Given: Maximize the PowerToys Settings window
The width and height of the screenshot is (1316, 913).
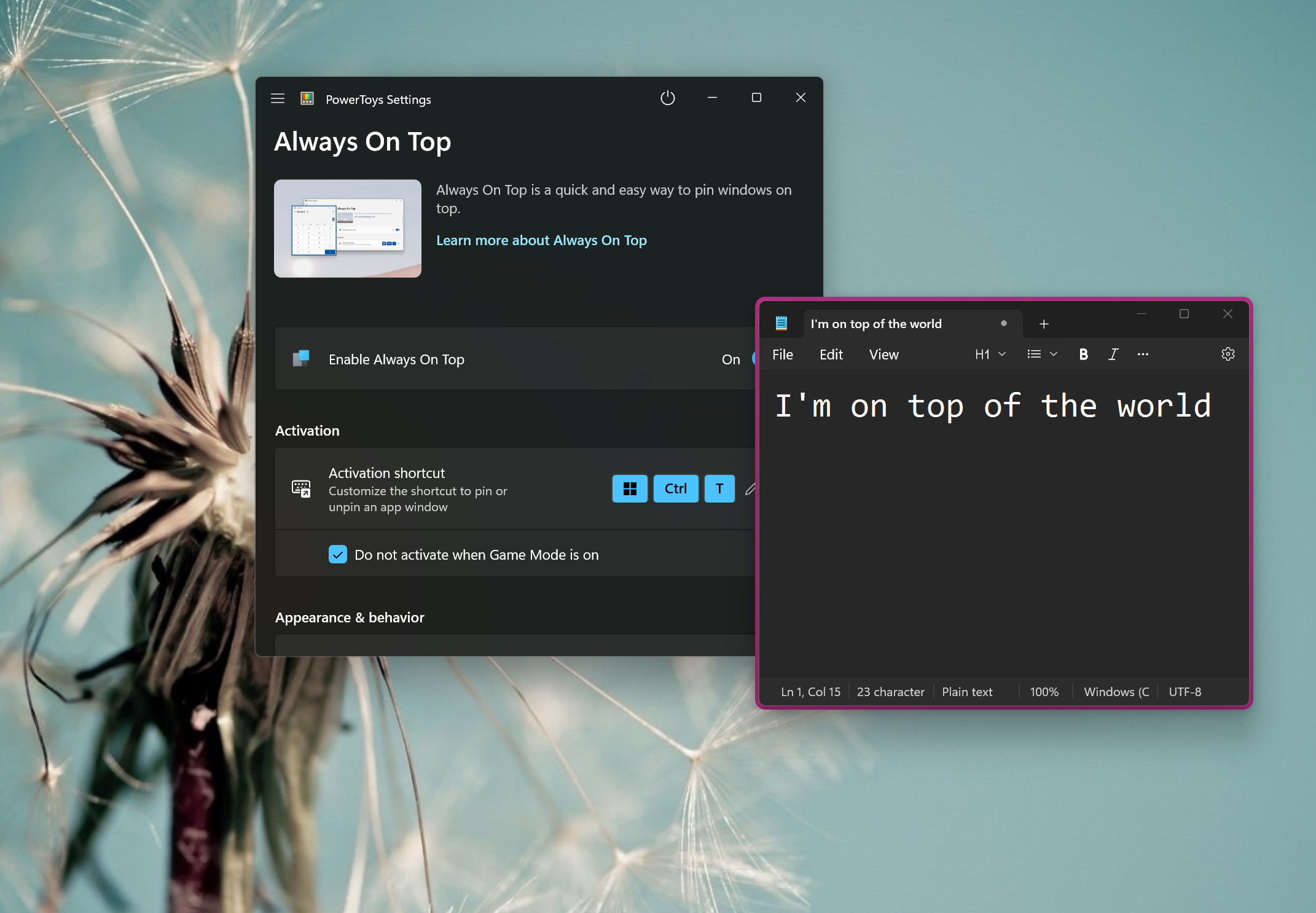Looking at the screenshot, I should [x=756, y=98].
